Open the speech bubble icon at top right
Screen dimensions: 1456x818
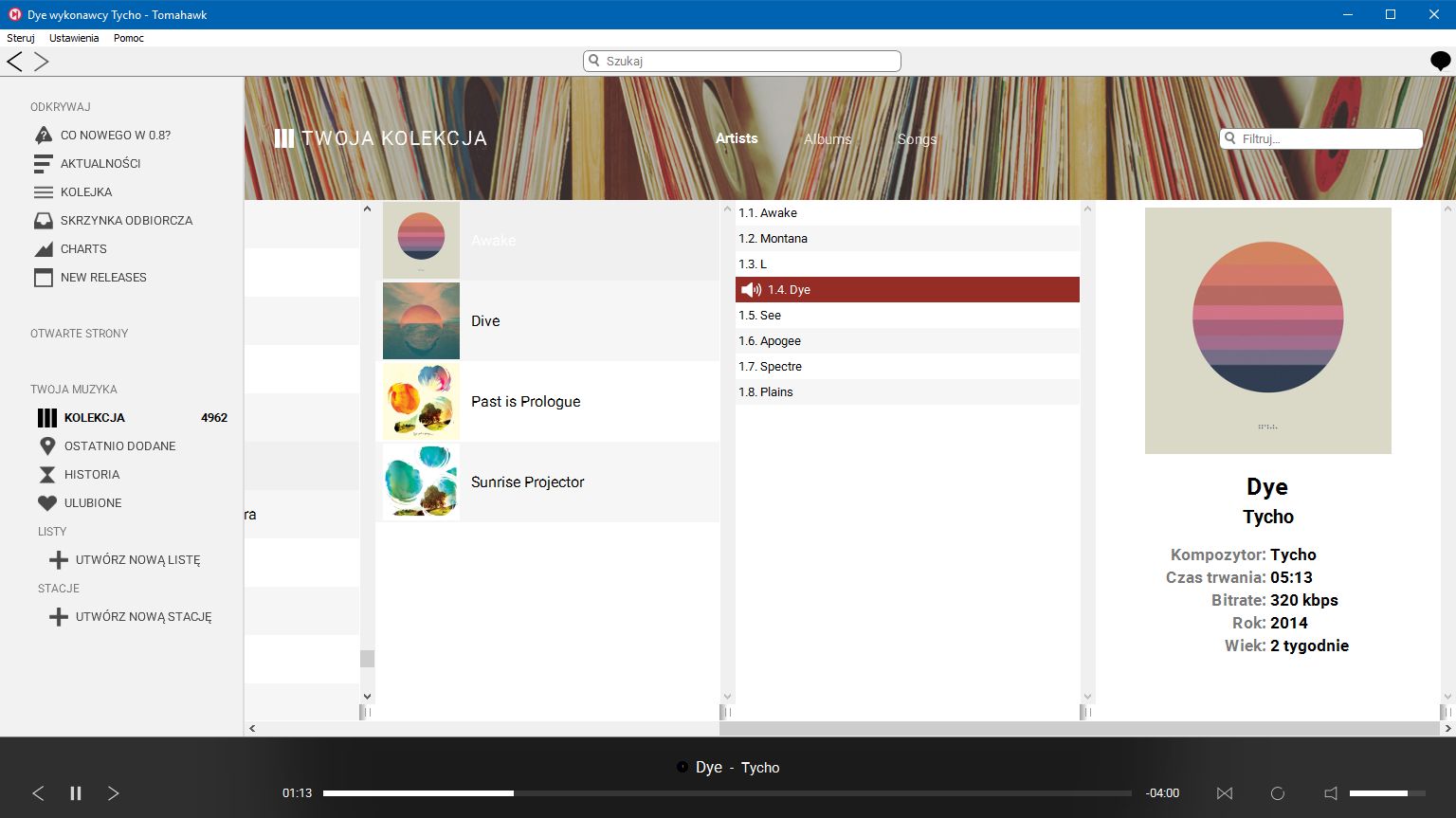1440,62
